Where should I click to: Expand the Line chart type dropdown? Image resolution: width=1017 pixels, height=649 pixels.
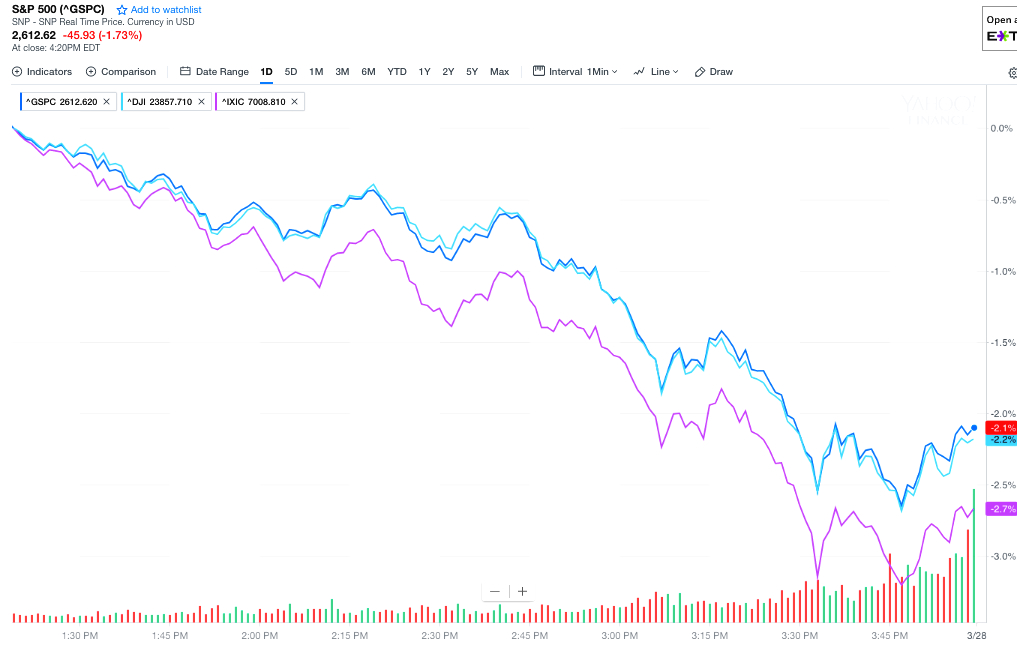pyautogui.click(x=656, y=72)
